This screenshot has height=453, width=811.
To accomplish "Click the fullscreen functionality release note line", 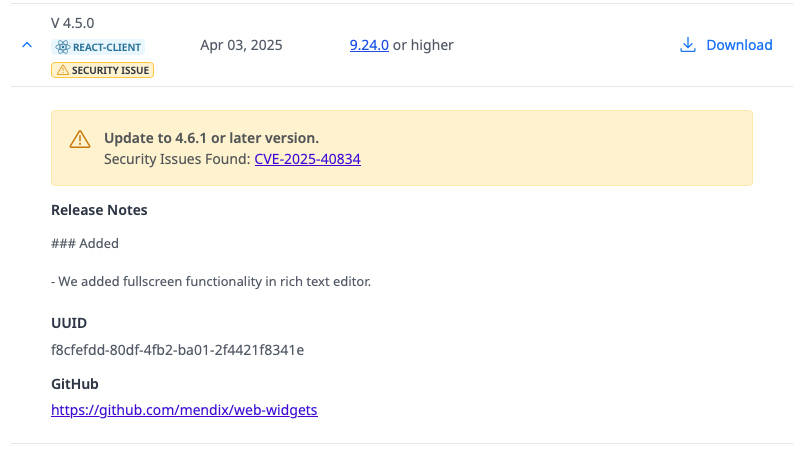I will tap(211, 281).
